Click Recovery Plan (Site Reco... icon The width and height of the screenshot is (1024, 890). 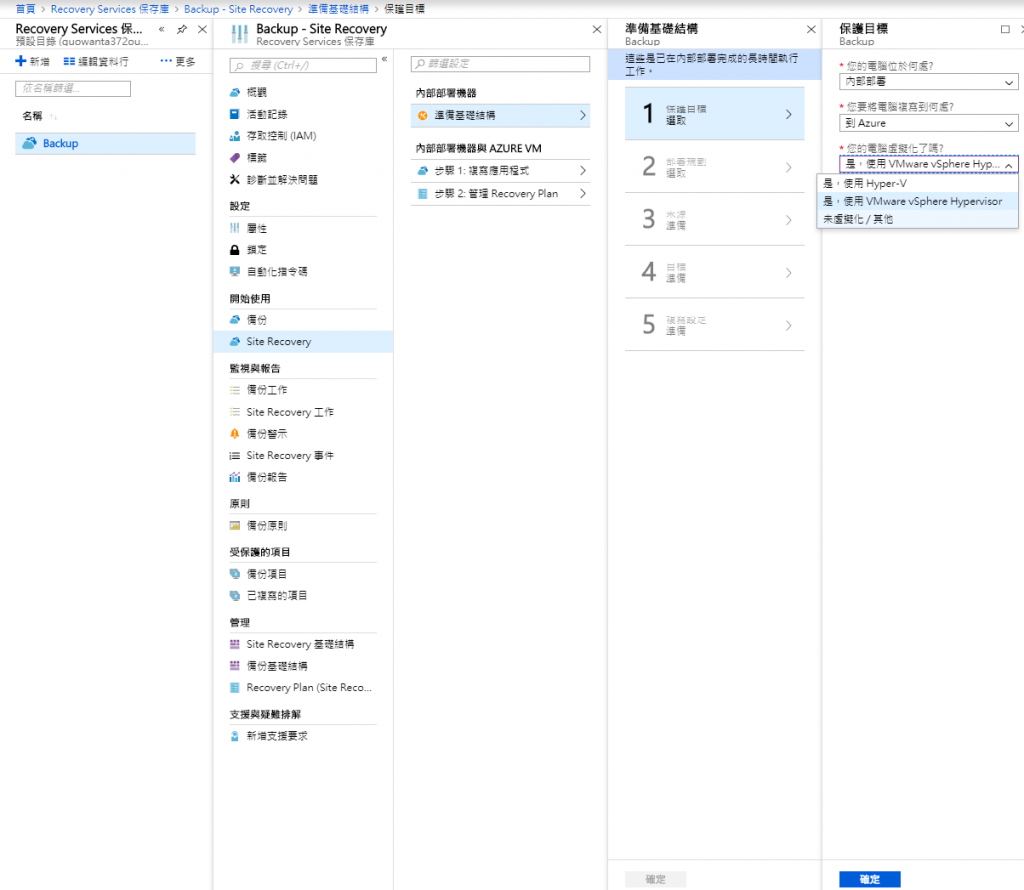coord(235,688)
